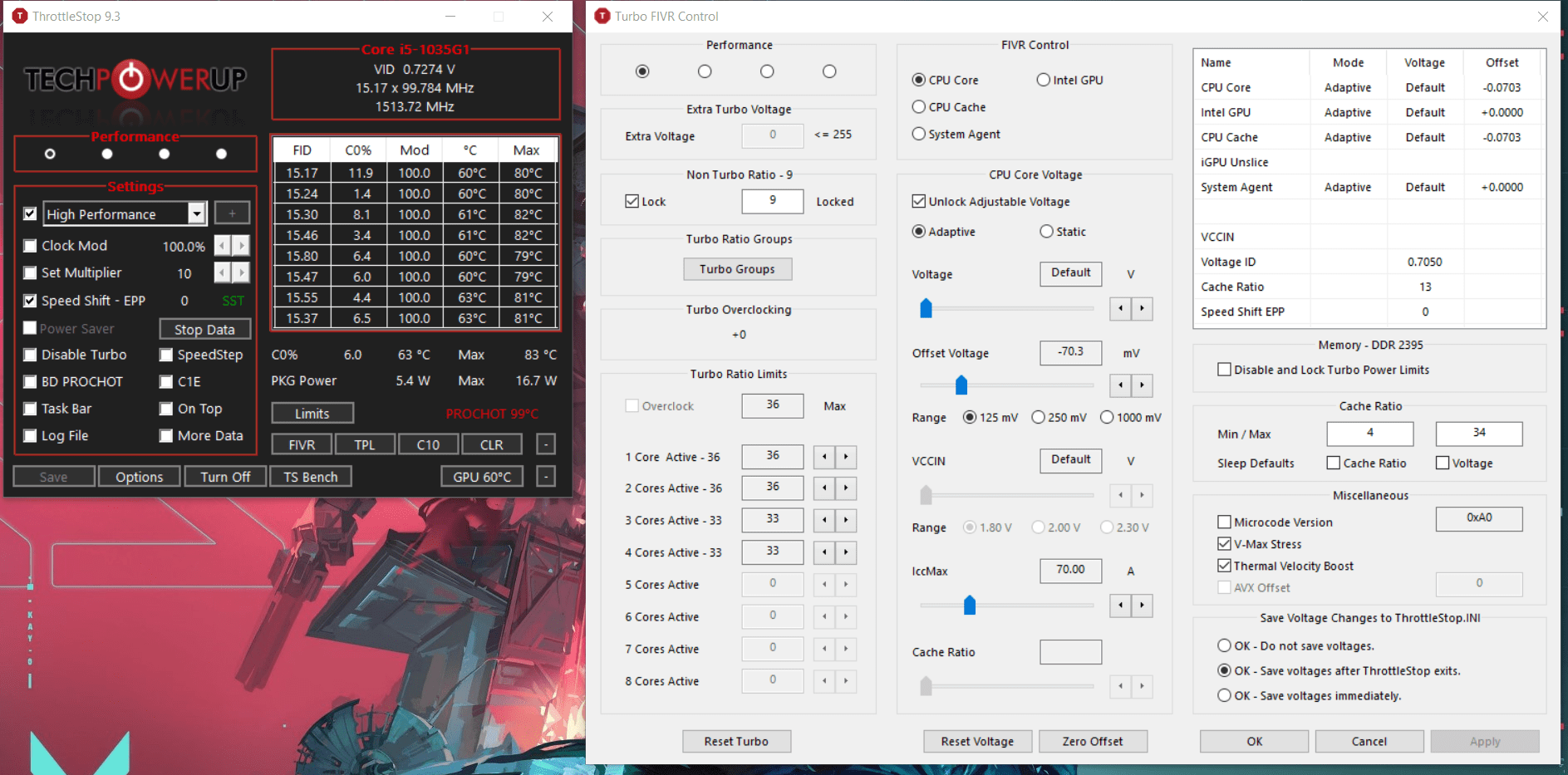Select OK - Save voltages immediately
This screenshot has width=1568, height=775.
(x=1224, y=695)
